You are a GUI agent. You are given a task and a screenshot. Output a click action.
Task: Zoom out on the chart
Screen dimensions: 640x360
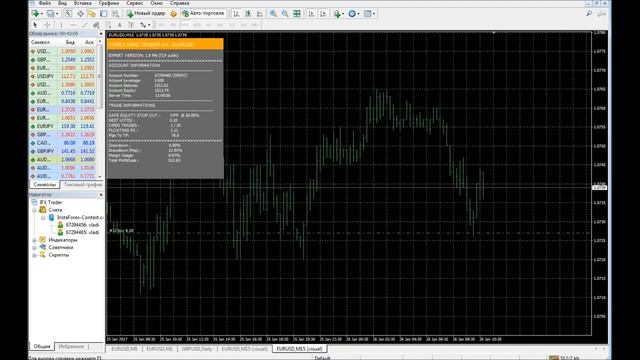coord(285,13)
